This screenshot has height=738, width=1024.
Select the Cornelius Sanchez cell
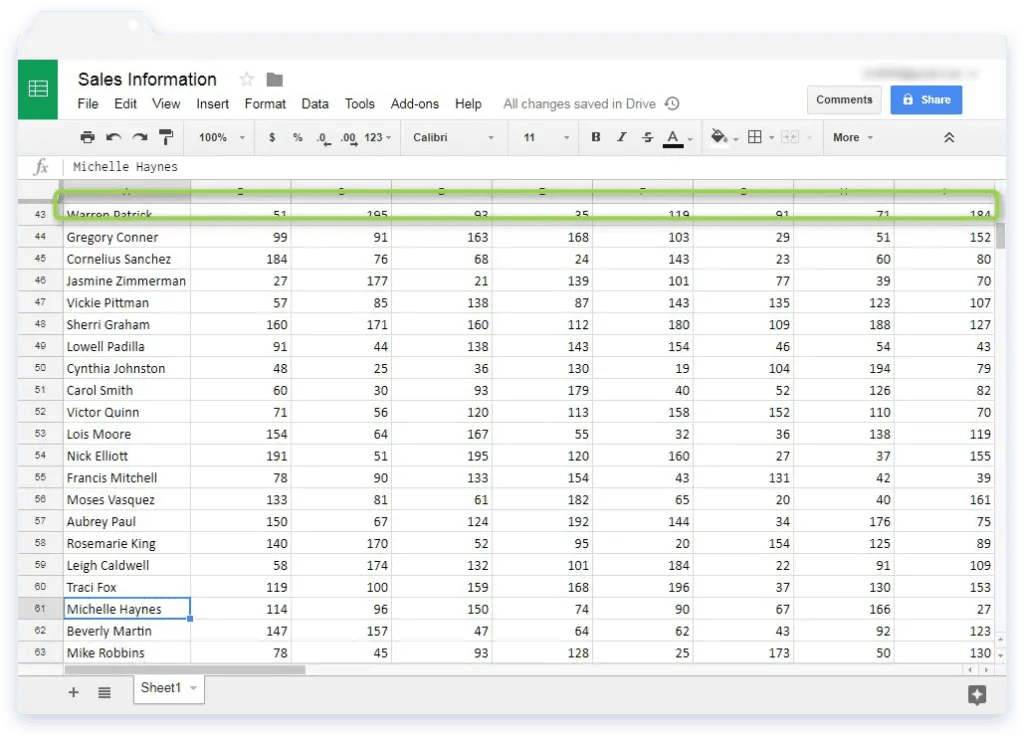pos(127,259)
